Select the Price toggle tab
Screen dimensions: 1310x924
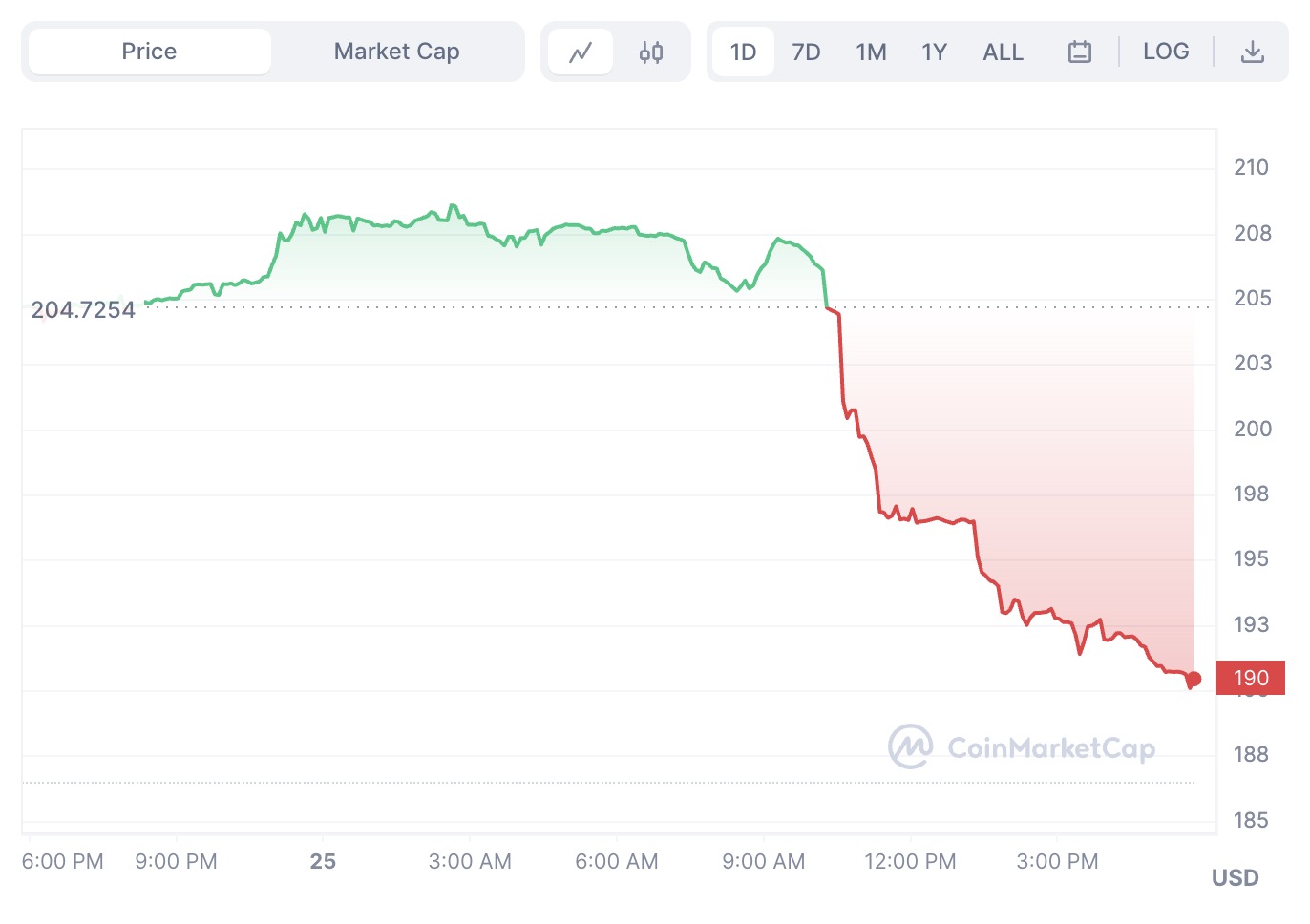pos(150,52)
